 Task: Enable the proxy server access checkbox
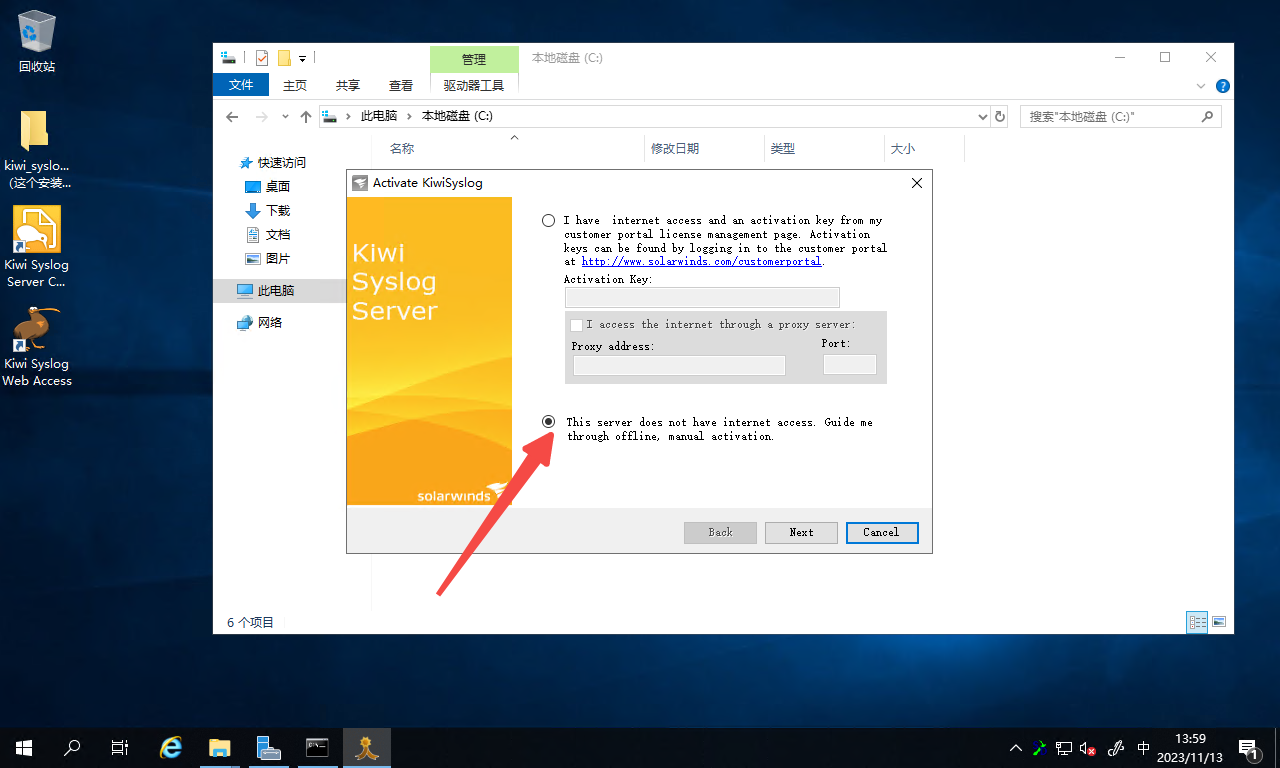coord(576,325)
